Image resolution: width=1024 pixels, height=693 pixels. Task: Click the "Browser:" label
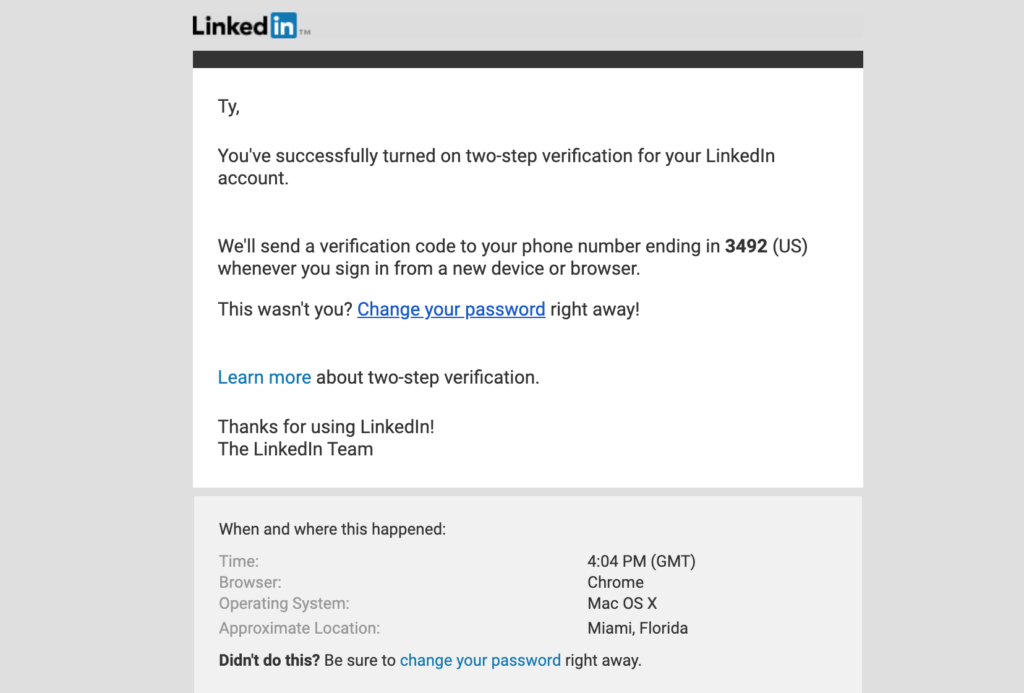[x=250, y=582]
